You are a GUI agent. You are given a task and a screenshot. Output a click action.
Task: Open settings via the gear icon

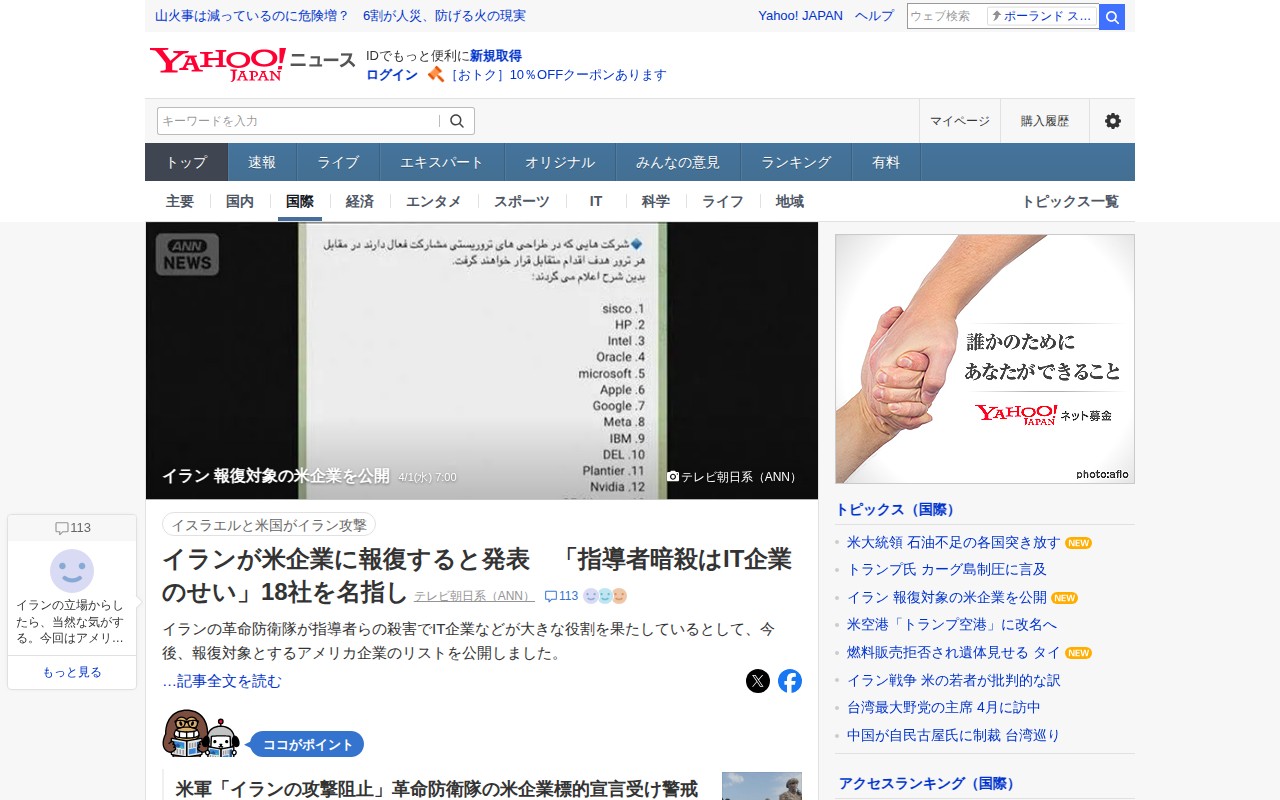coord(1112,121)
